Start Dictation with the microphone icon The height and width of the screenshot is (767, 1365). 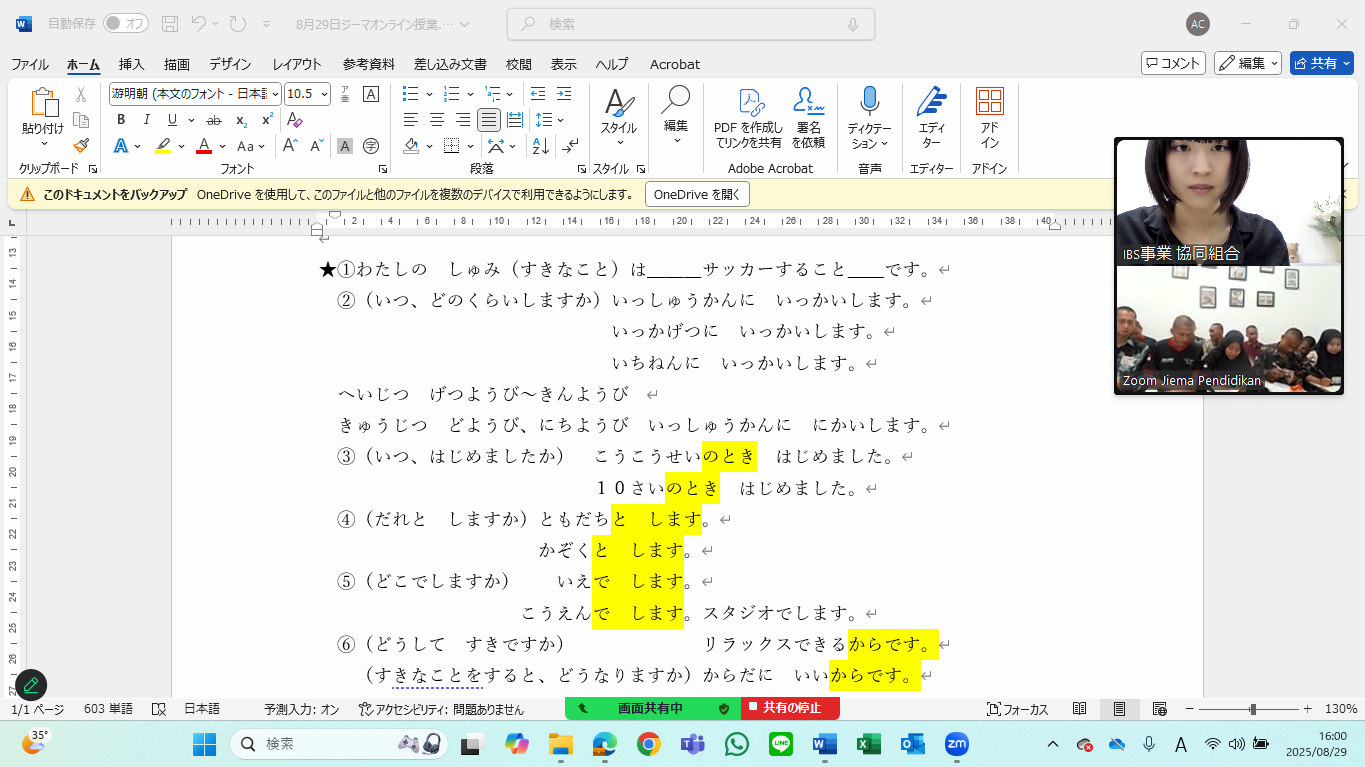pos(869,118)
